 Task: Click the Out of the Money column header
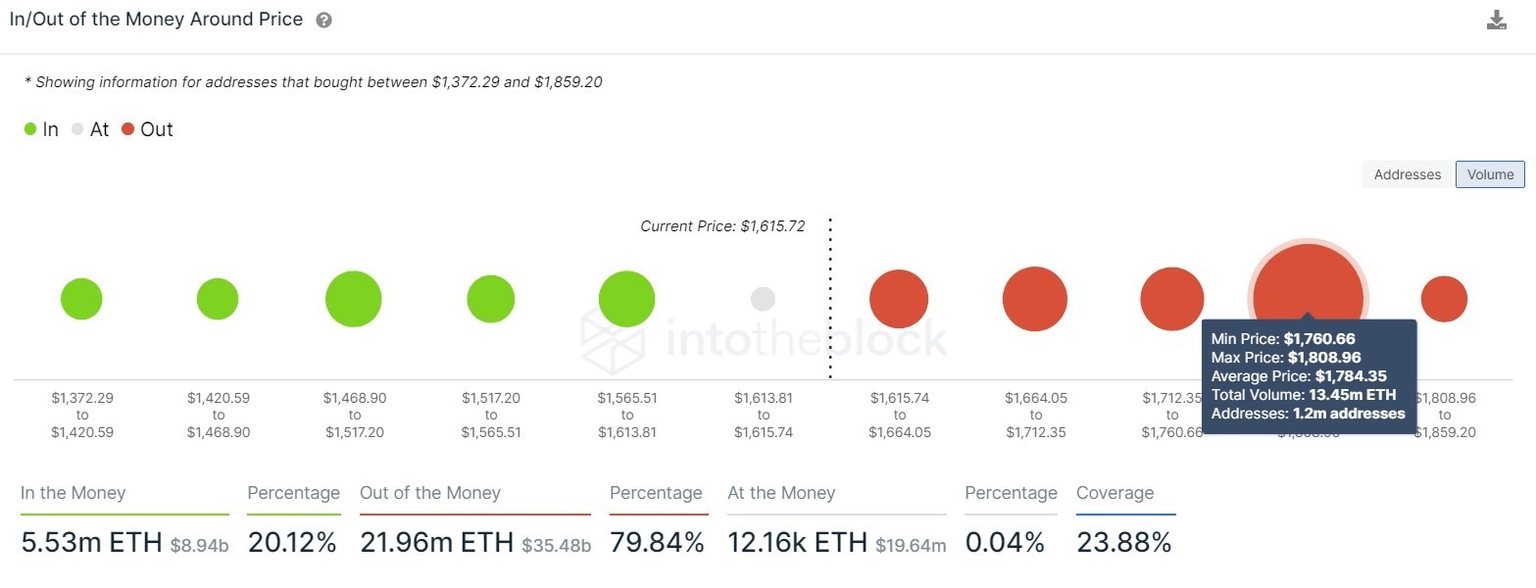430,493
